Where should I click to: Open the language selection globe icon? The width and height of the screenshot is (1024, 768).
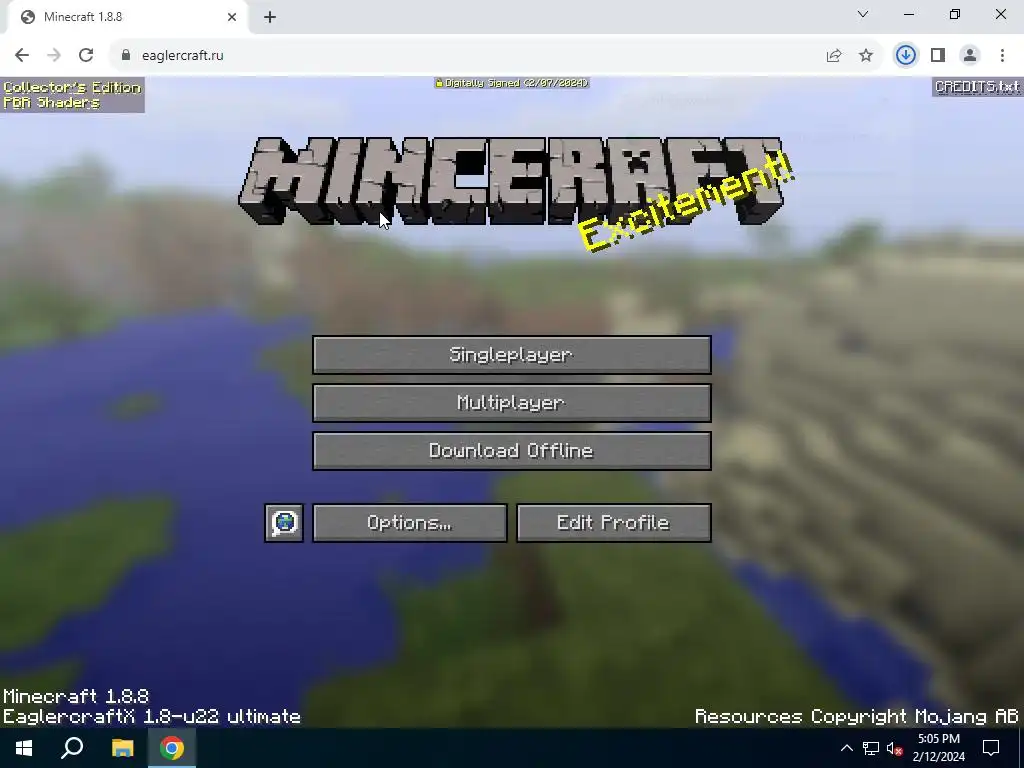(x=284, y=522)
